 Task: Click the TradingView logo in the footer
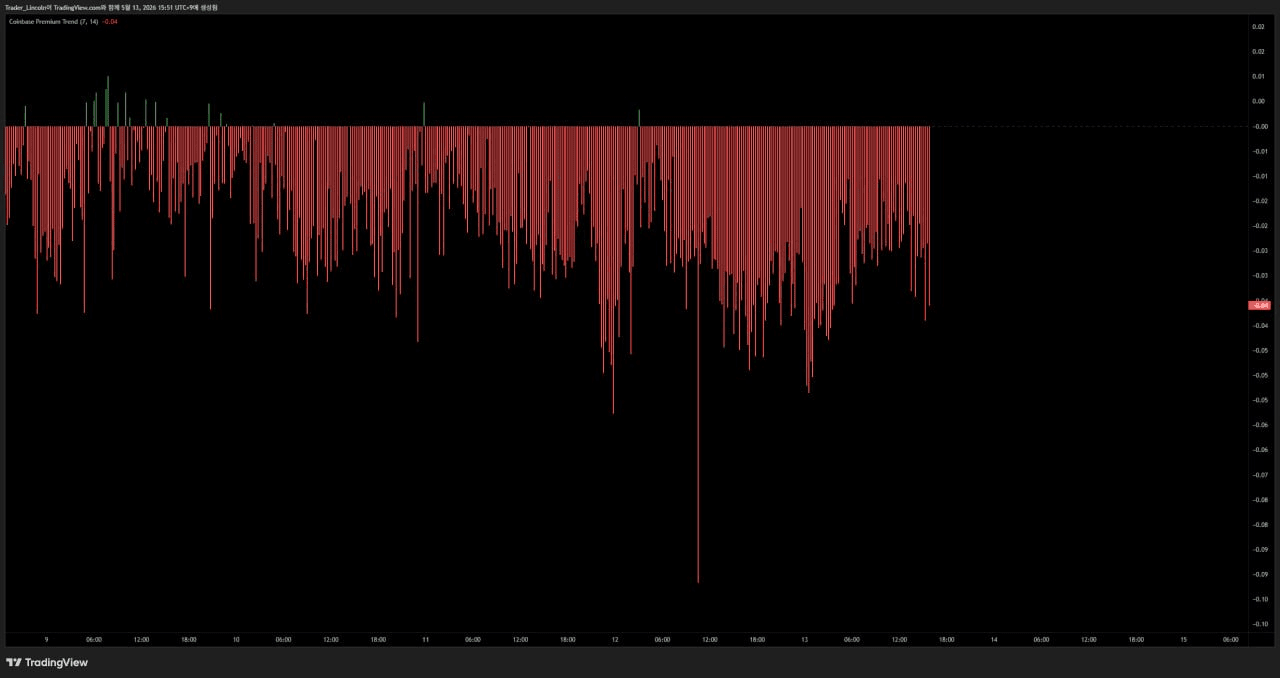click(x=47, y=662)
